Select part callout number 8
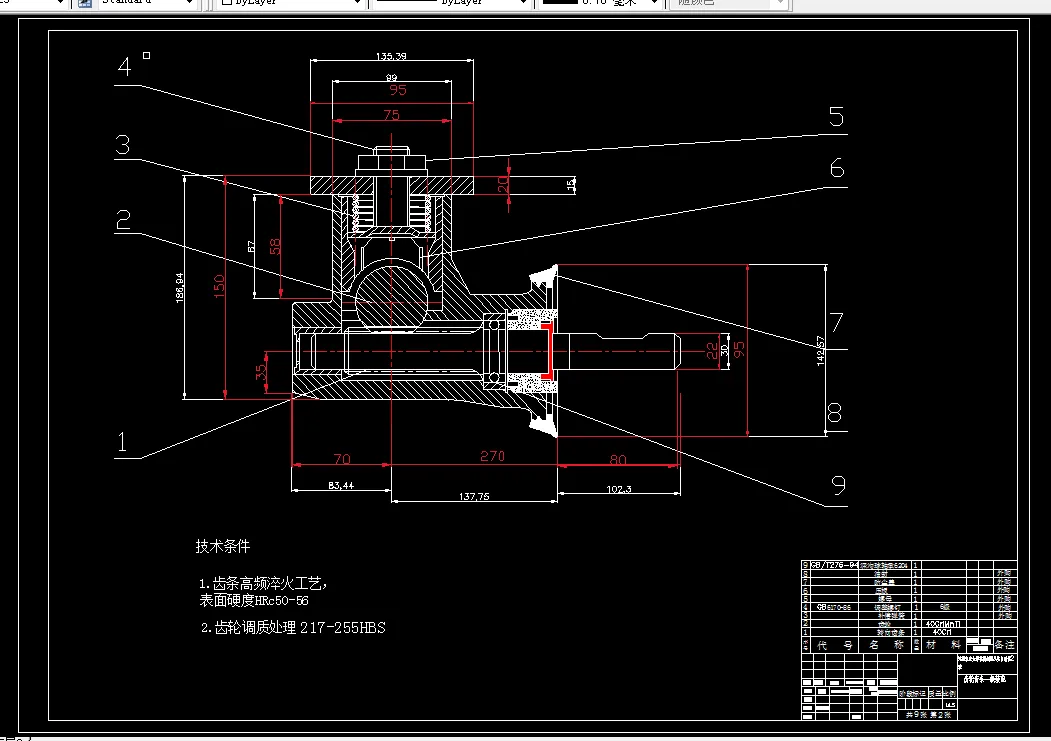This screenshot has width=1051, height=741. [x=834, y=413]
